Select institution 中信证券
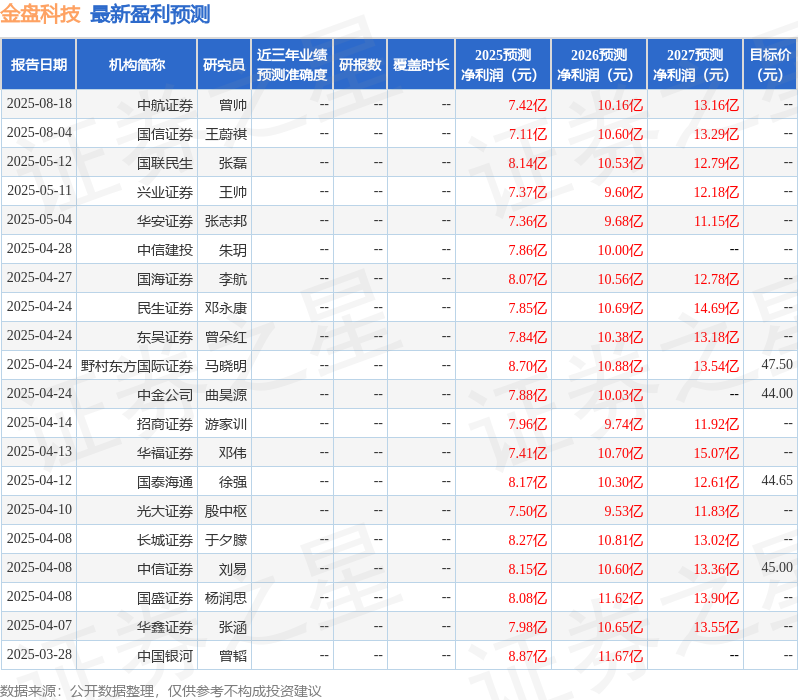The width and height of the screenshot is (798, 700). click(x=165, y=570)
